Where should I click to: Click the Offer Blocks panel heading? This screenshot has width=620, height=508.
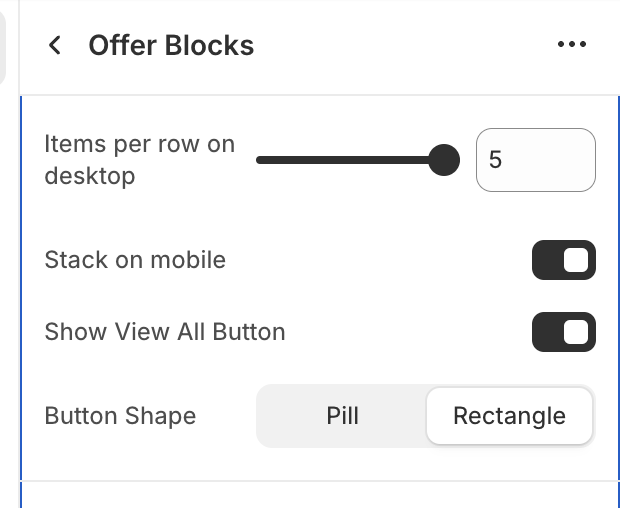[171, 45]
